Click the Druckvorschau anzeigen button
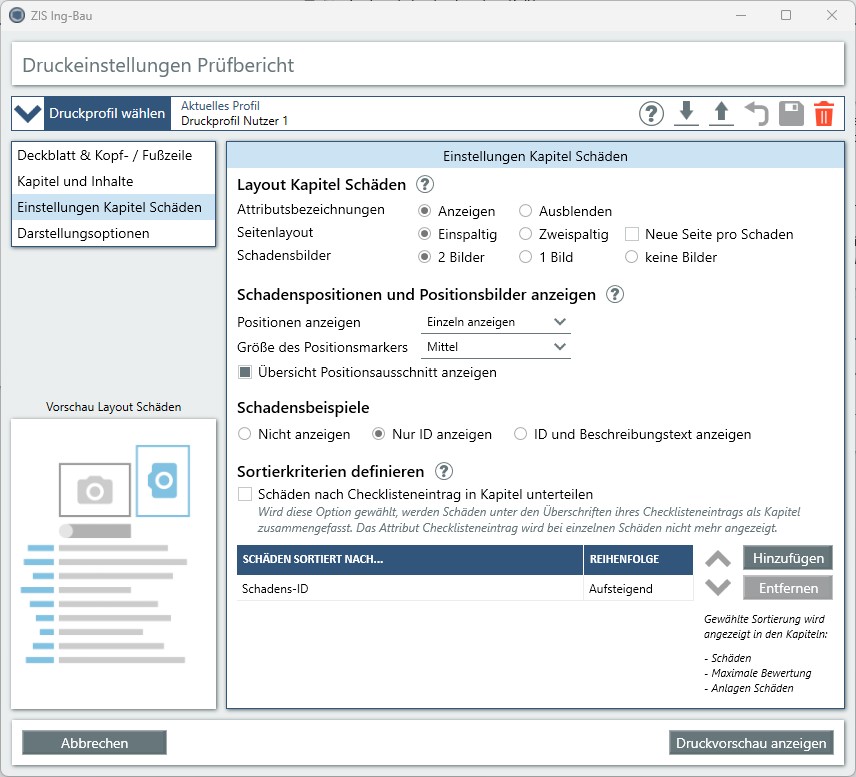 click(751, 743)
